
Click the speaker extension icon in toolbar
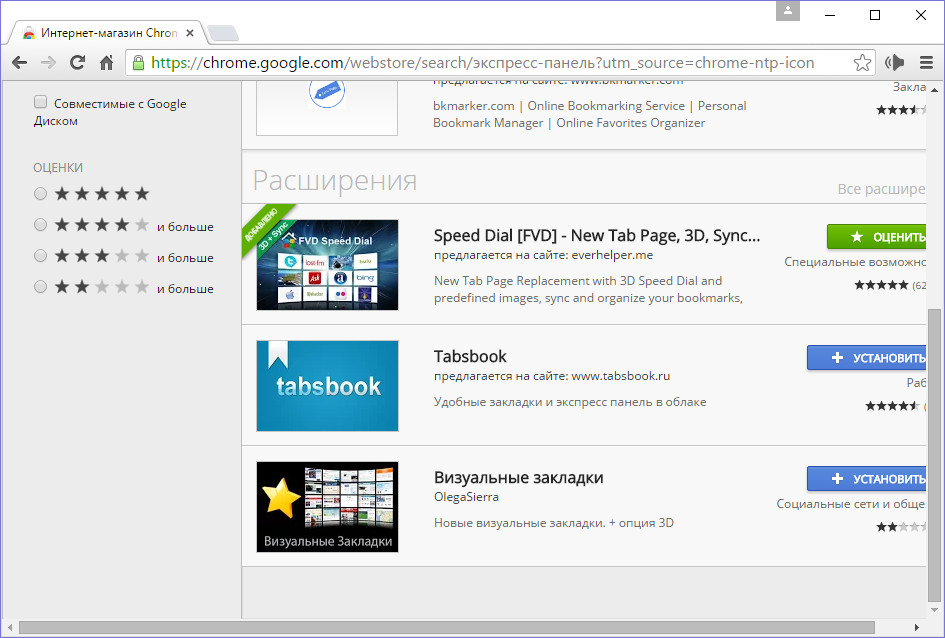tap(895, 63)
